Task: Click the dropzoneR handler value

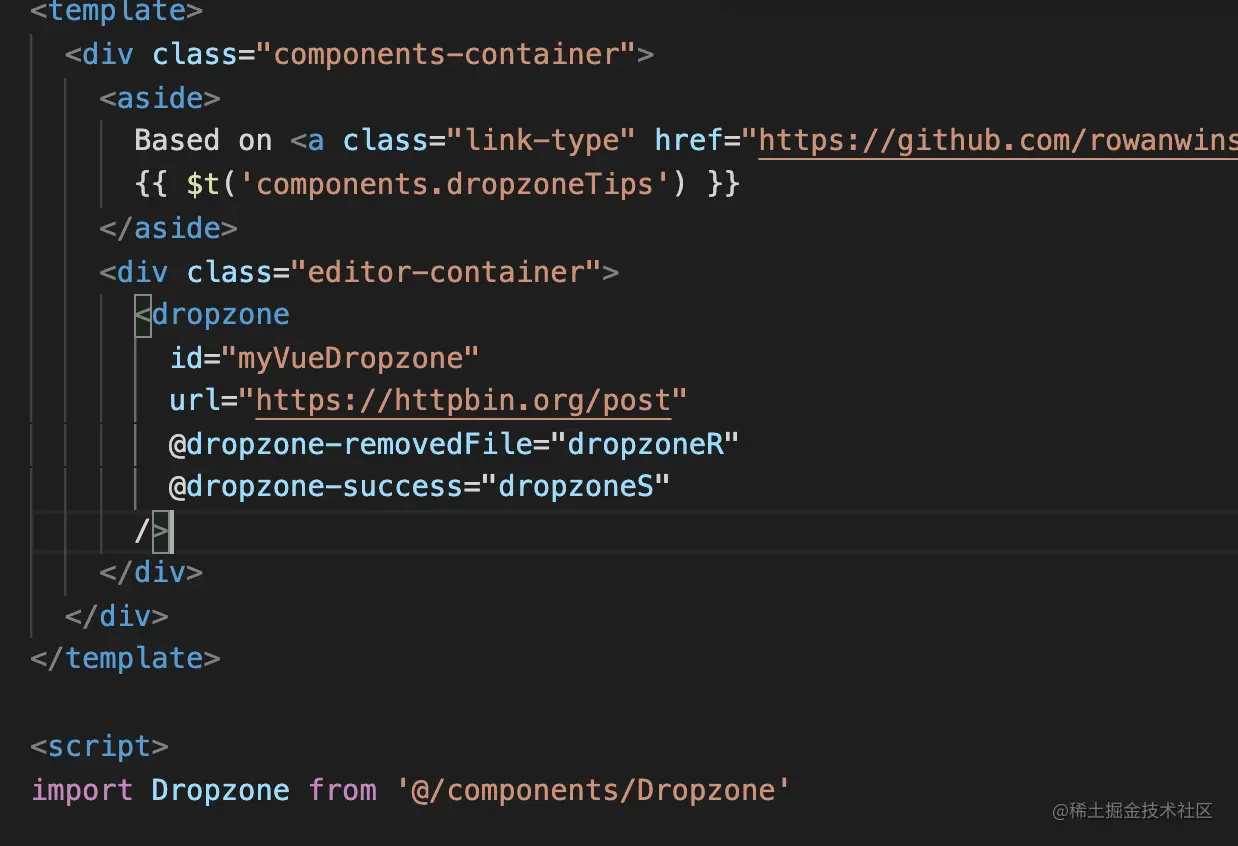Action: 644,443
